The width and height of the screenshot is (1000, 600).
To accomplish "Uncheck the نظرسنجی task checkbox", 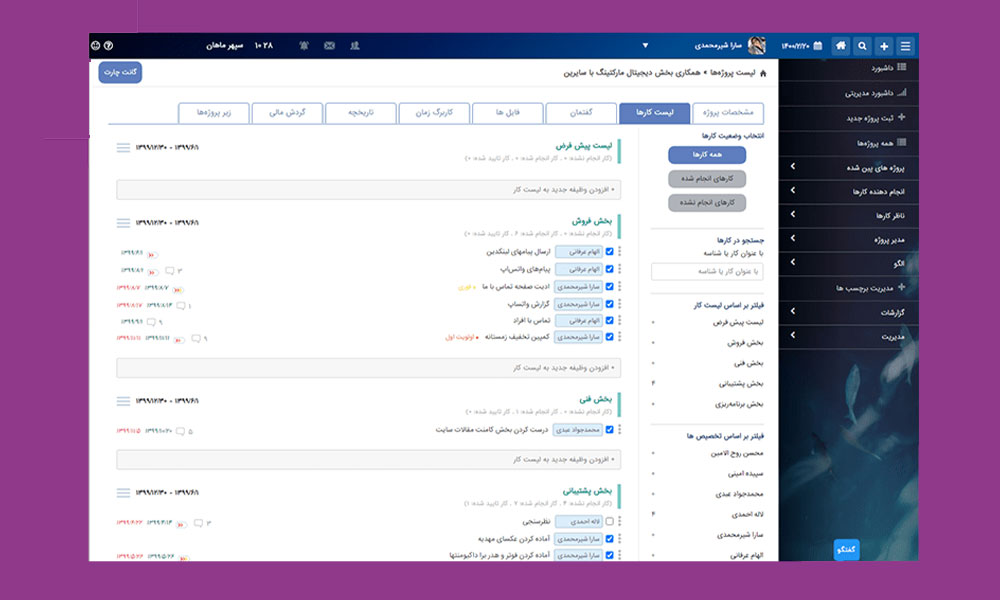I will pos(610,520).
